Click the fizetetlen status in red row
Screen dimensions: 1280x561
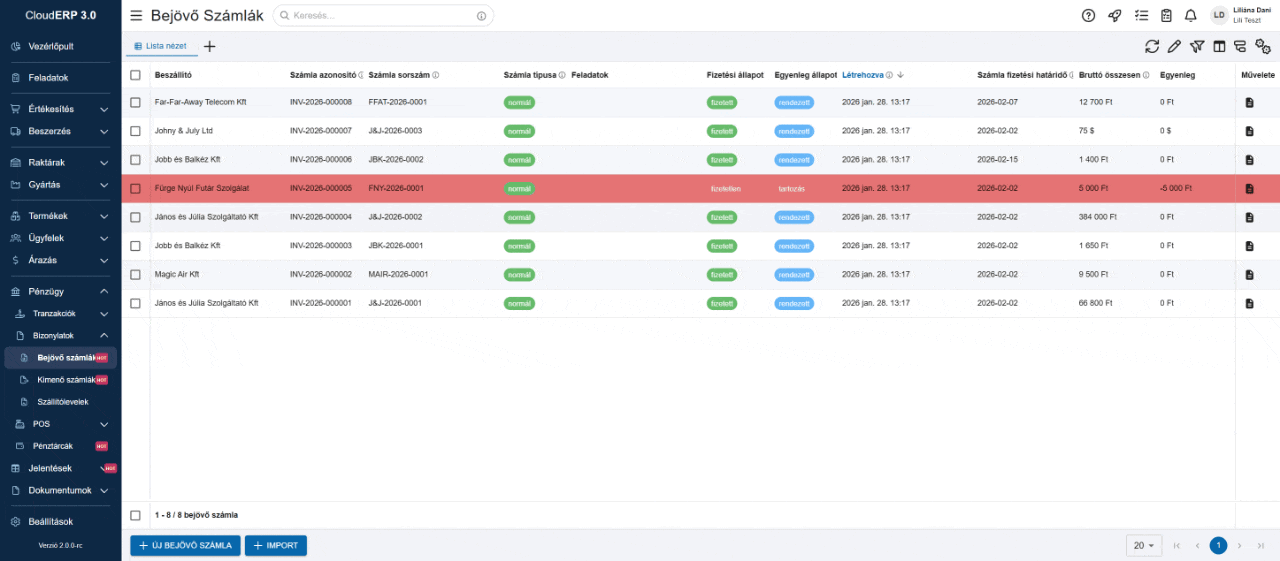pos(725,189)
